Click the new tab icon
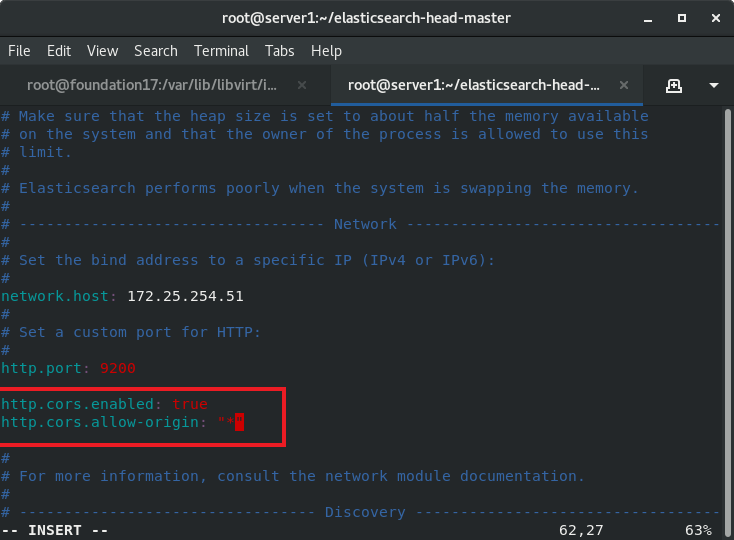The height and width of the screenshot is (540, 734). click(674, 86)
